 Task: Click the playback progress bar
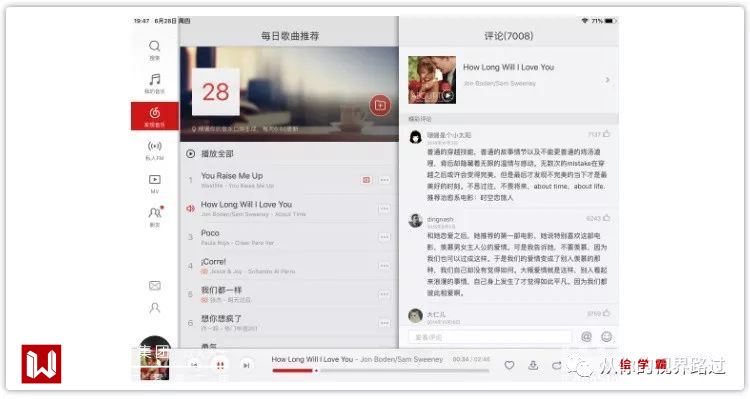pyautogui.click(x=381, y=370)
